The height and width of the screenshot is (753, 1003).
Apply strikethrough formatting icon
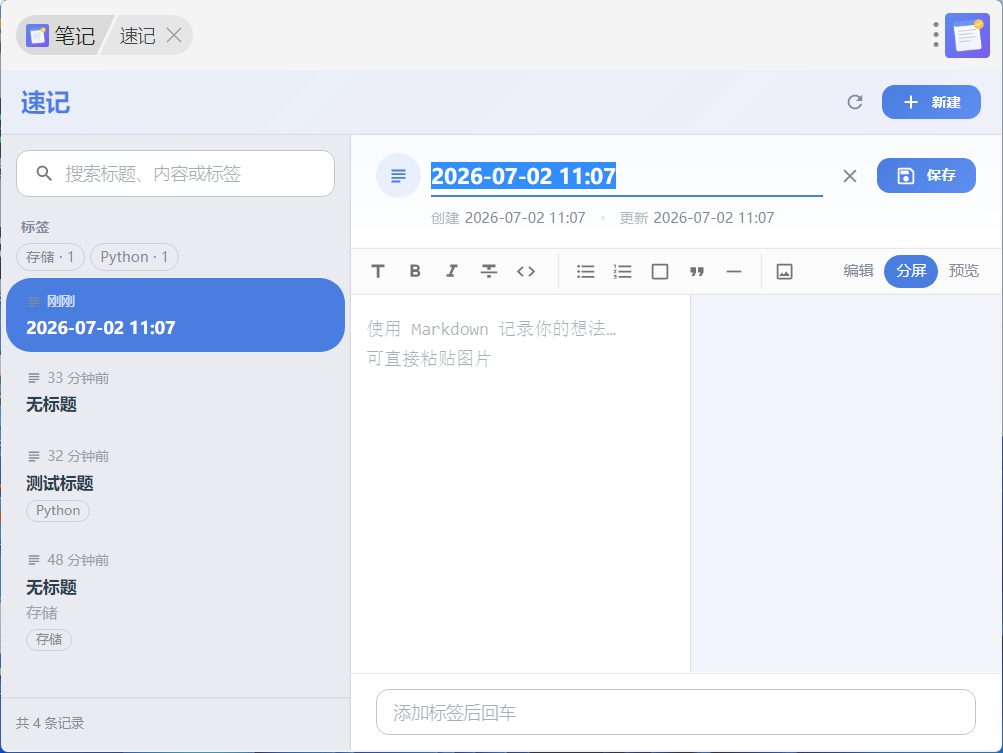pyautogui.click(x=489, y=271)
